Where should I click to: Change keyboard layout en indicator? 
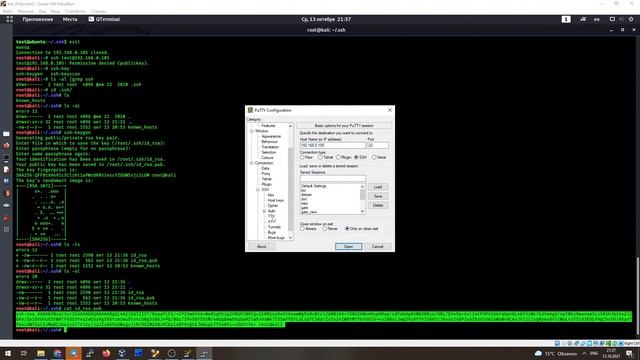pos(597,19)
